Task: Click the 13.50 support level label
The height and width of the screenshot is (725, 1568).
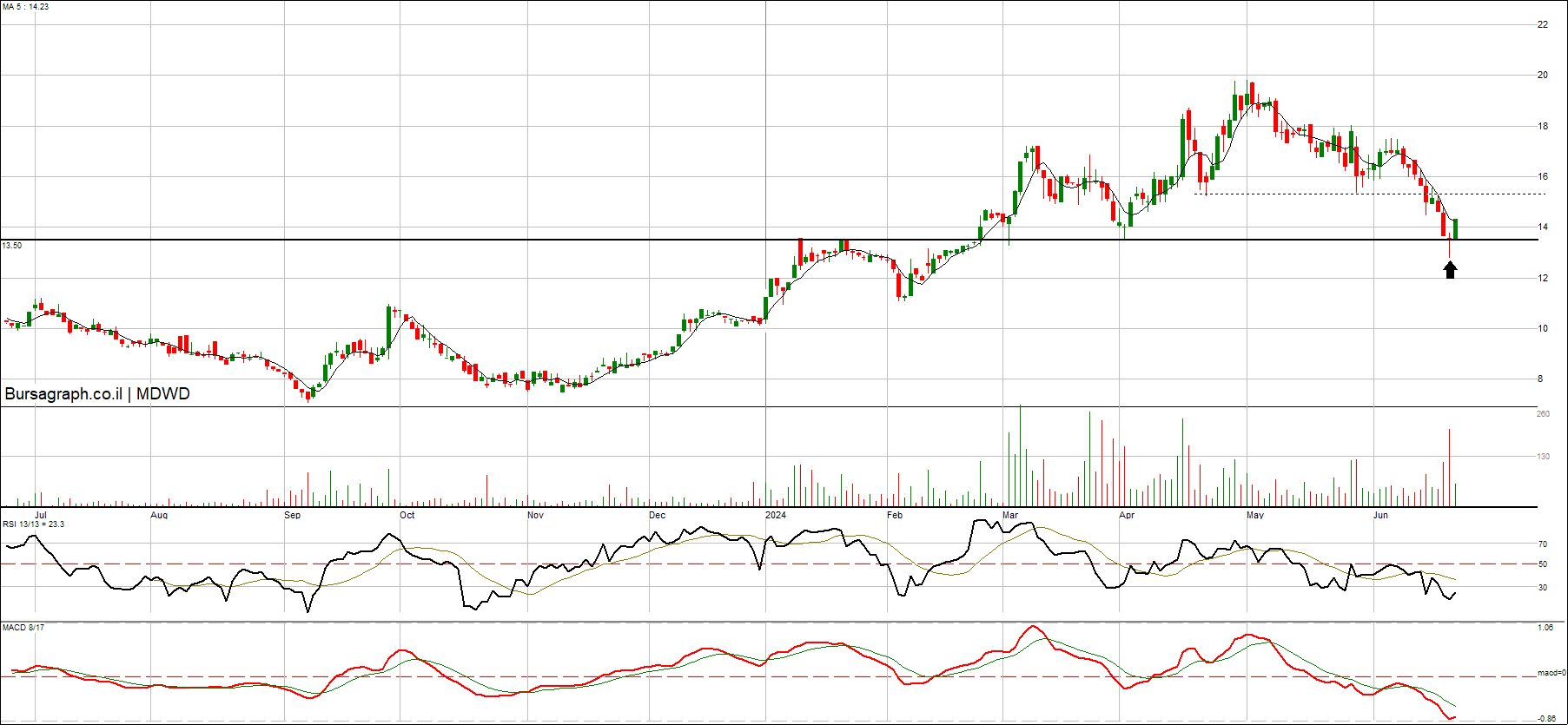Action: pos(12,246)
